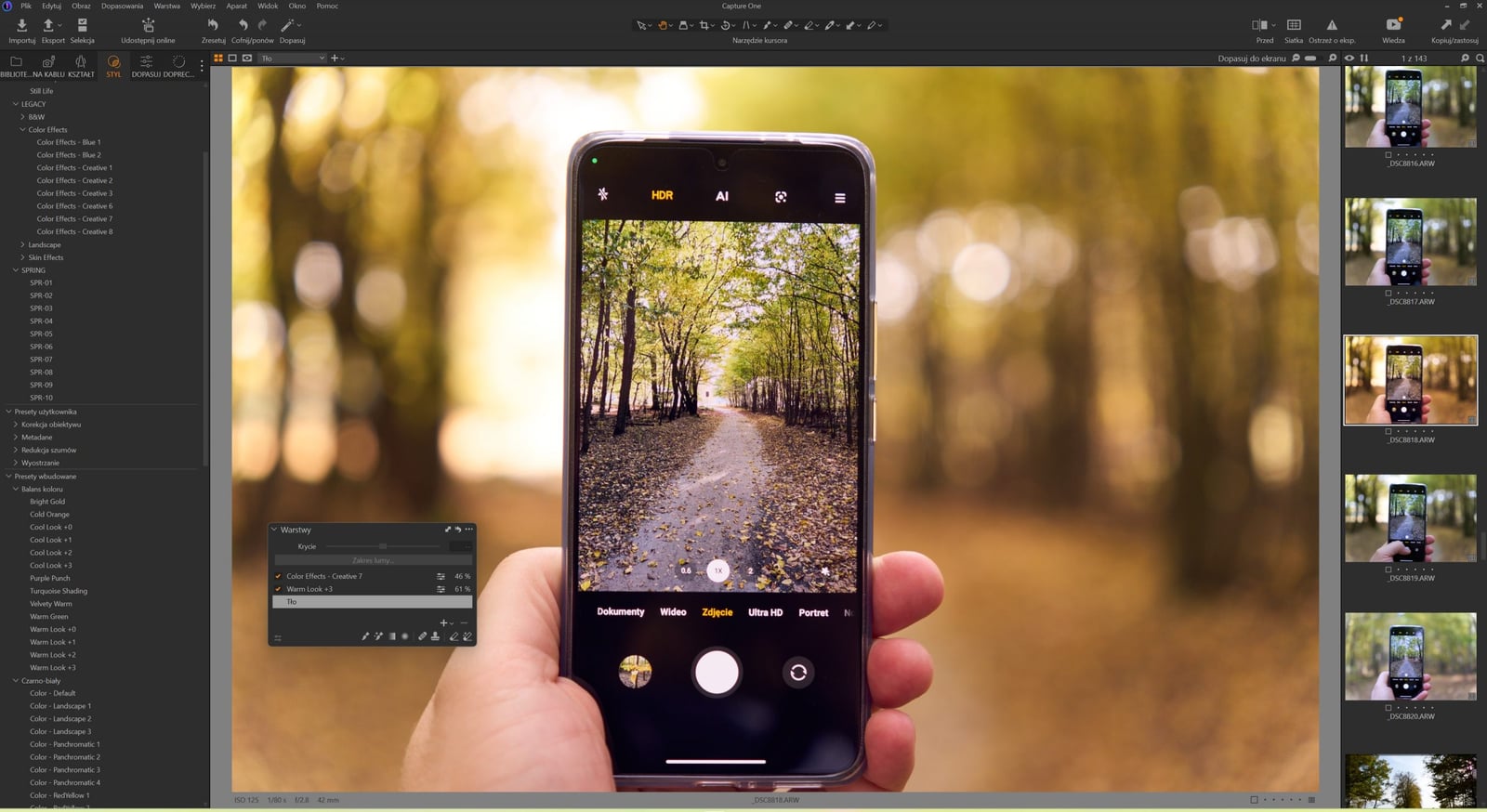The width and height of the screenshot is (1487, 812).
Task: Switch to the STYL tool tab
Action: pos(113,66)
